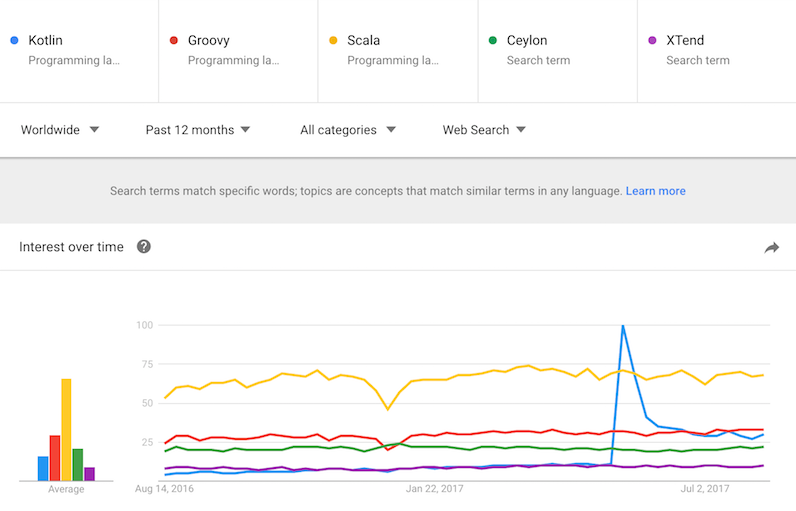Select the Scala search term card
Screen dimensions: 796x511
coord(398,50)
